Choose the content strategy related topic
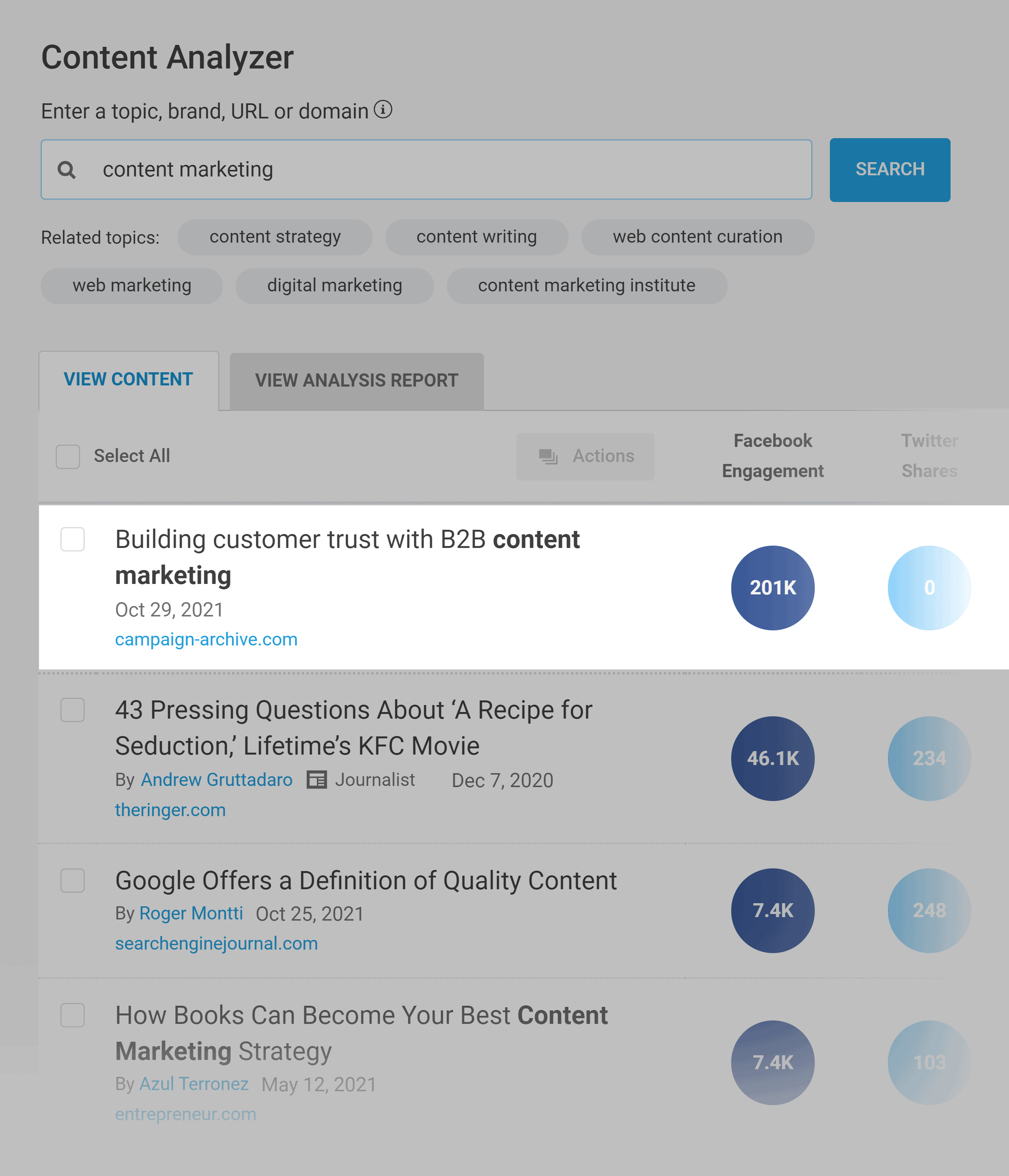This screenshot has width=1009, height=1176. click(275, 237)
